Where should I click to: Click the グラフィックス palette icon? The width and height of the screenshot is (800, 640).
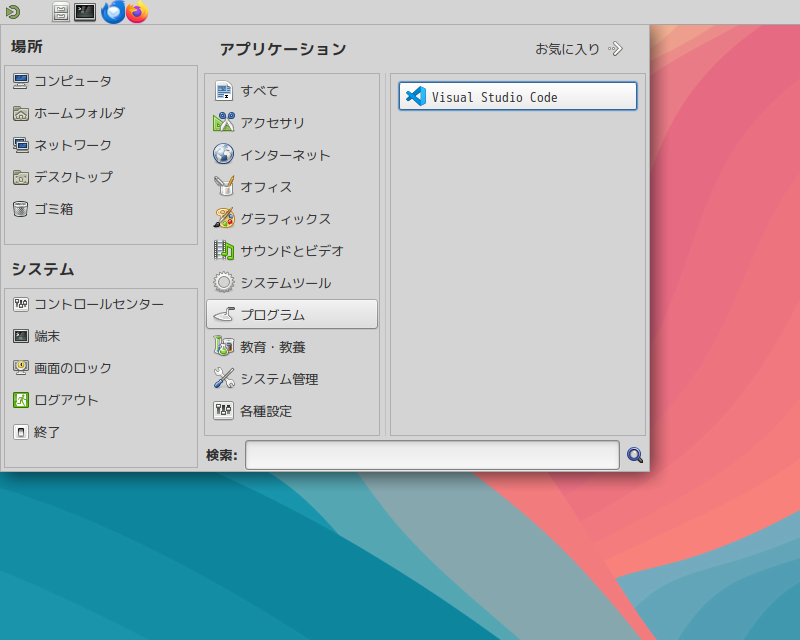click(x=223, y=218)
